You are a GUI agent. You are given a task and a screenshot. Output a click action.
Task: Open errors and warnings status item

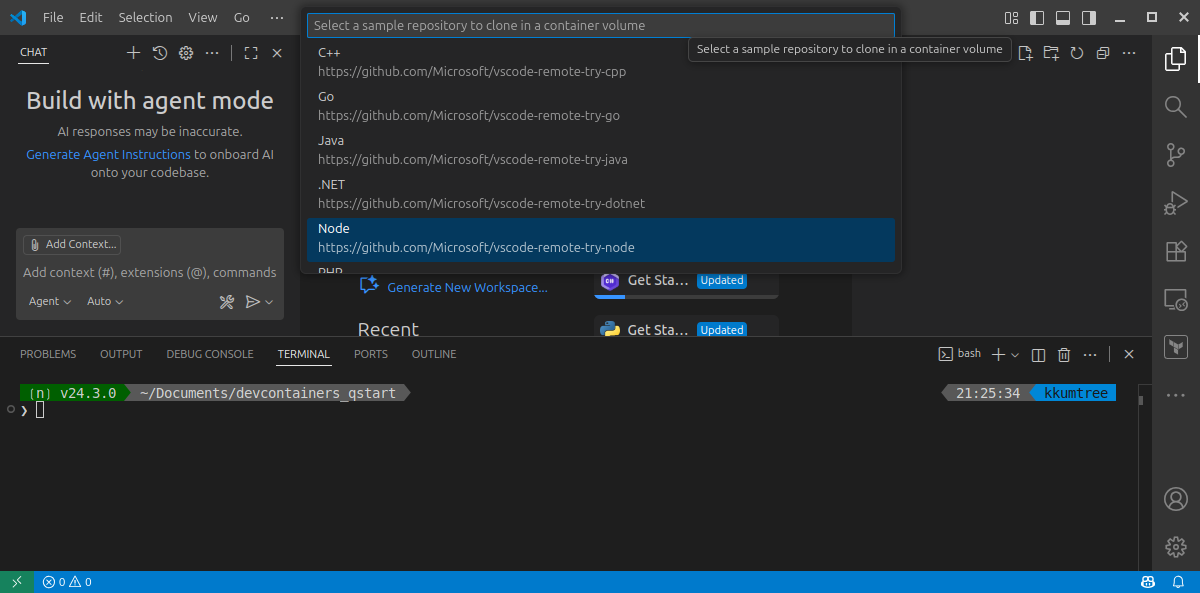click(x=67, y=582)
